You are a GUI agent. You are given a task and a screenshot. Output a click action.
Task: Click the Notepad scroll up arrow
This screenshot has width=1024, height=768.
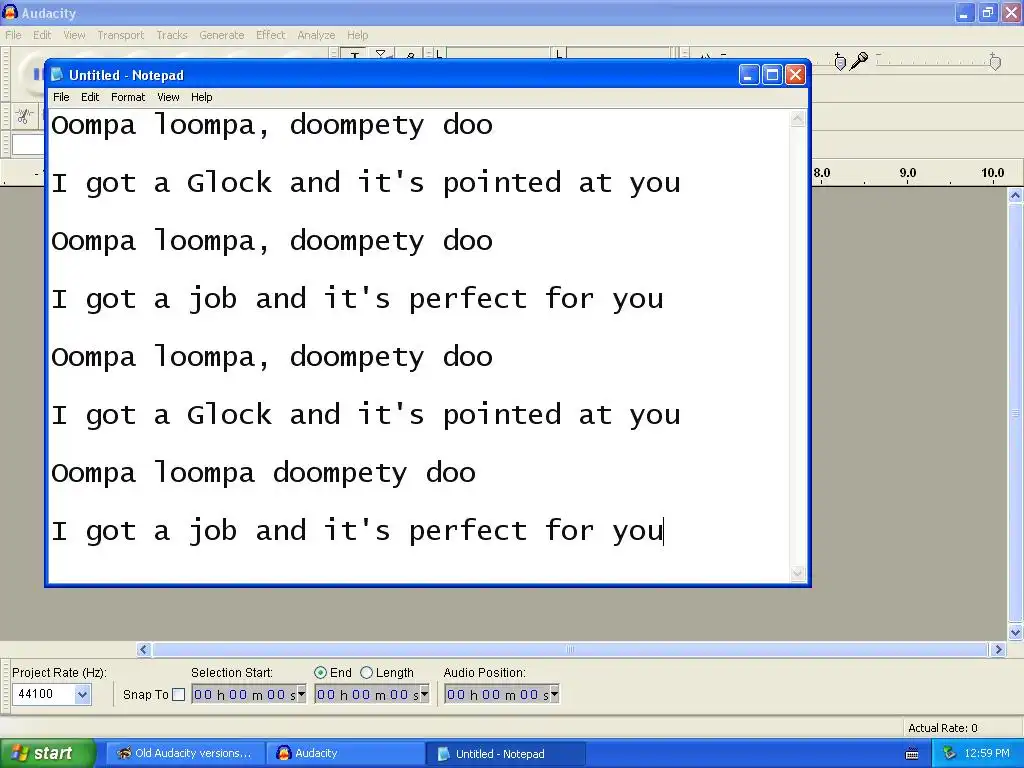tap(797, 118)
